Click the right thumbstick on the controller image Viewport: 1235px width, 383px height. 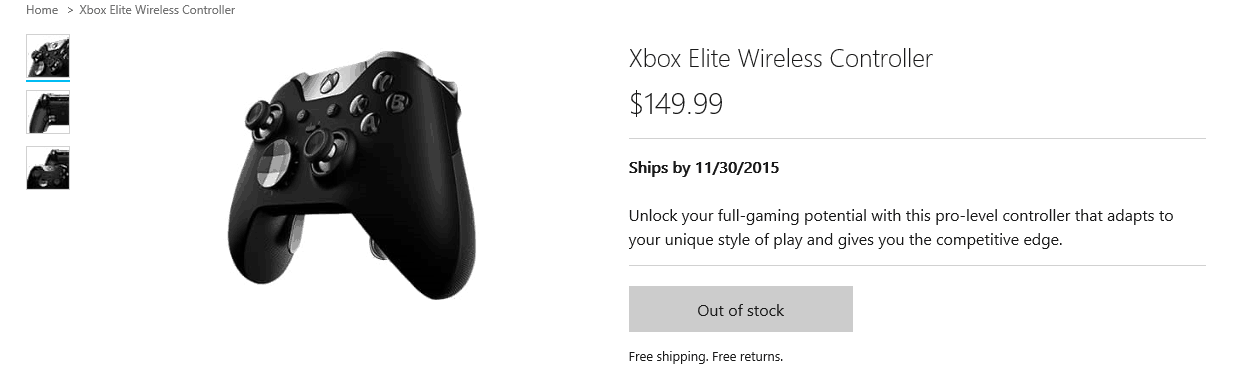point(325,147)
